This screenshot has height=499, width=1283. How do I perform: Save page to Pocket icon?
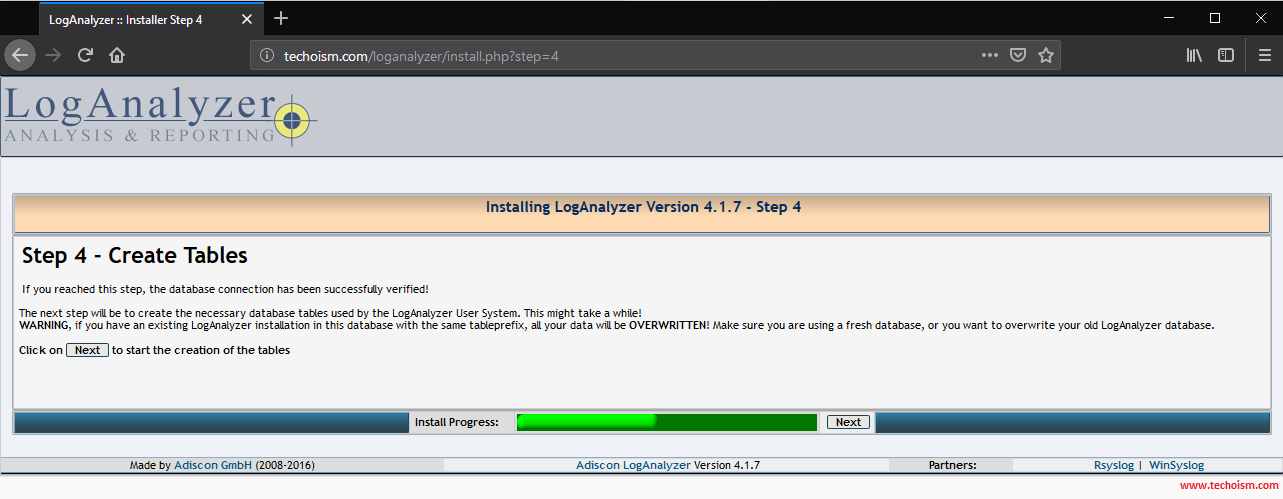(x=1018, y=55)
